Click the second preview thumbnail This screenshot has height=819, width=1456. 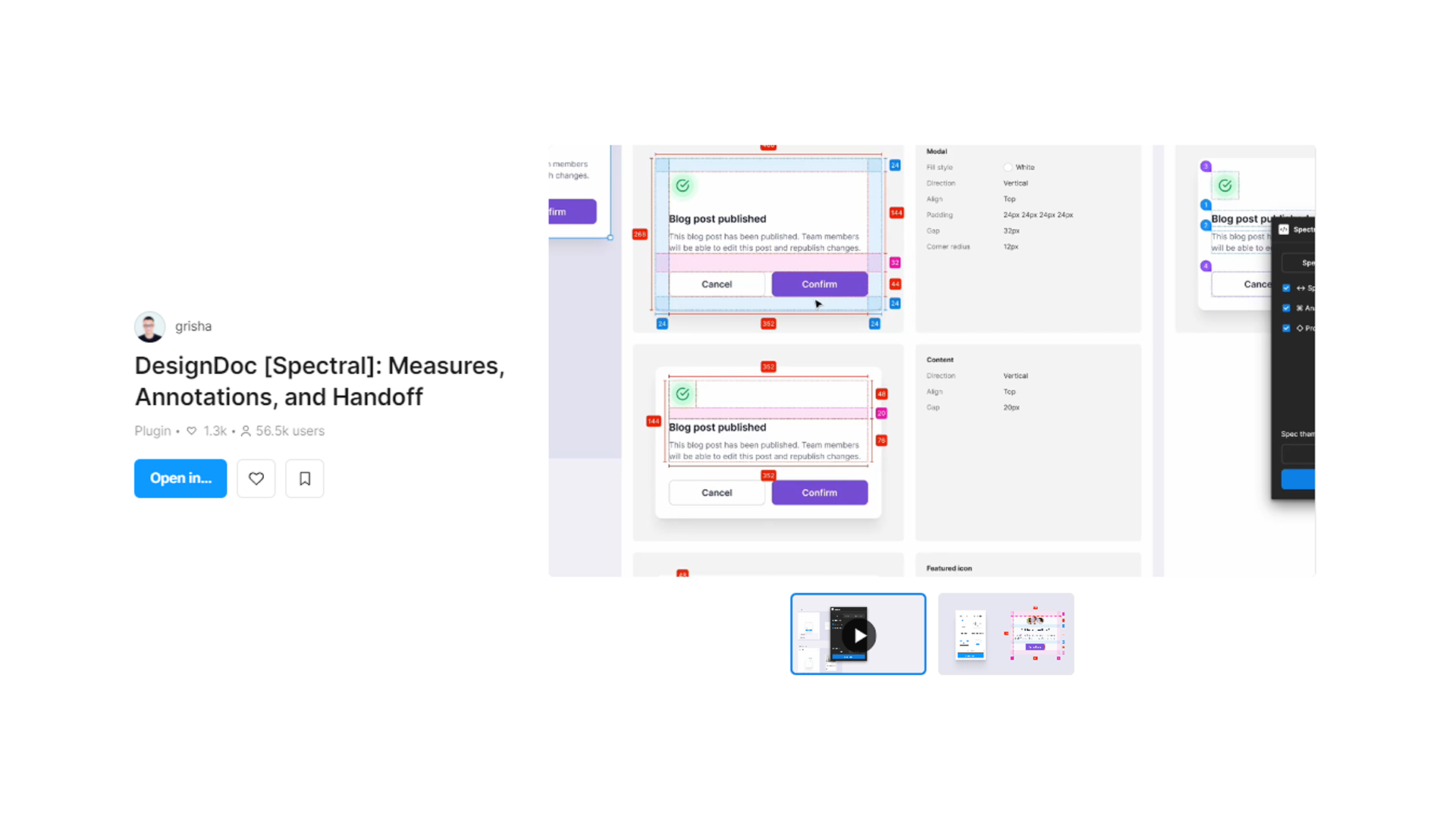click(1005, 633)
